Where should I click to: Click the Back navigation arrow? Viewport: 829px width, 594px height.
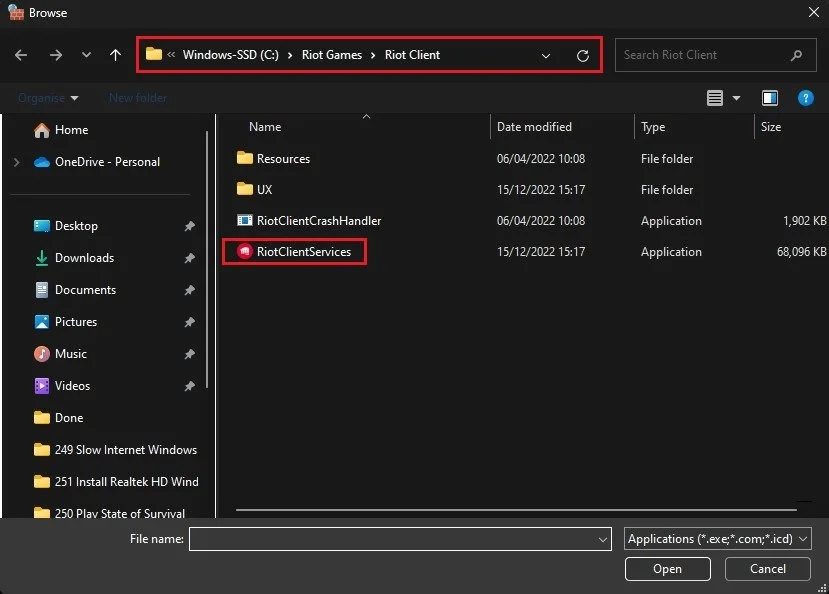[x=21, y=55]
